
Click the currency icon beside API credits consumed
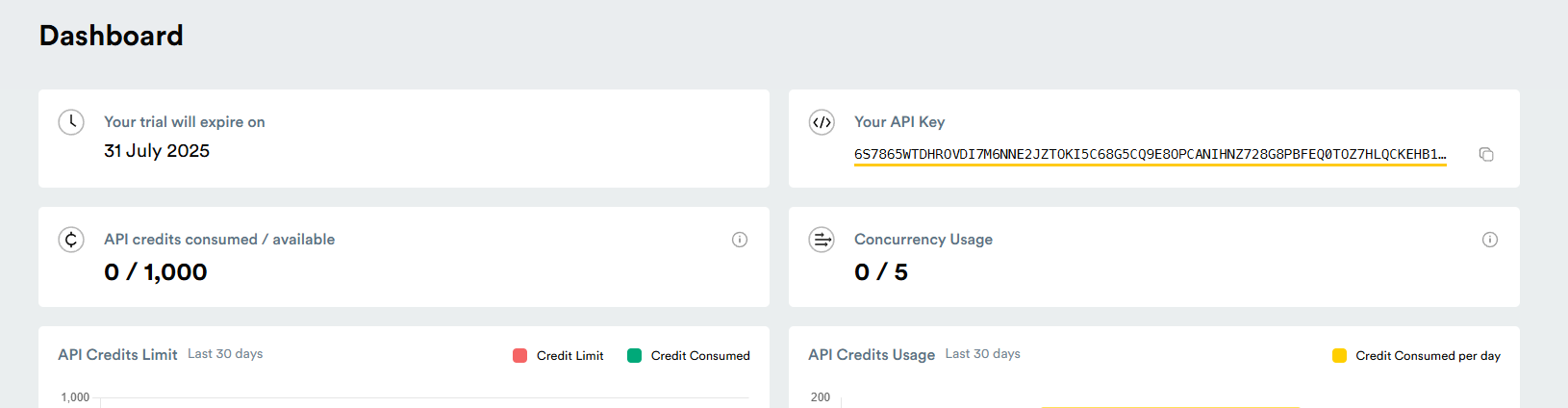click(71, 240)
